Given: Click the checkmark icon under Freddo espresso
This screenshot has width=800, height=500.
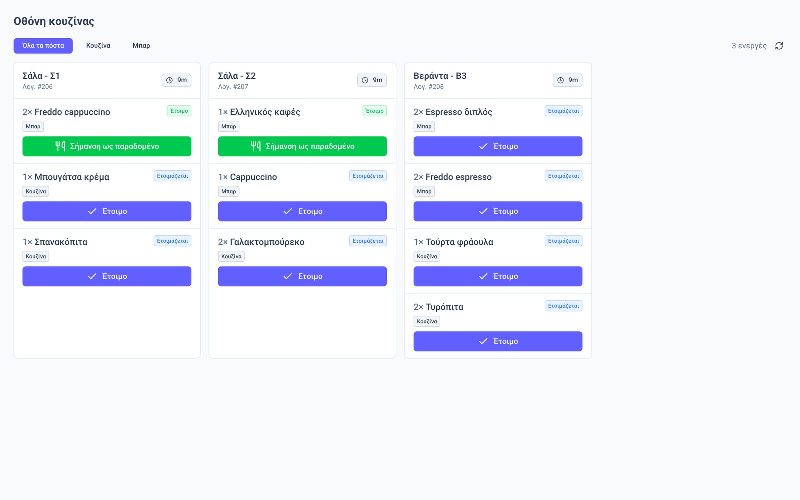Looking at the screenshot, I should [x=483, y=211].
